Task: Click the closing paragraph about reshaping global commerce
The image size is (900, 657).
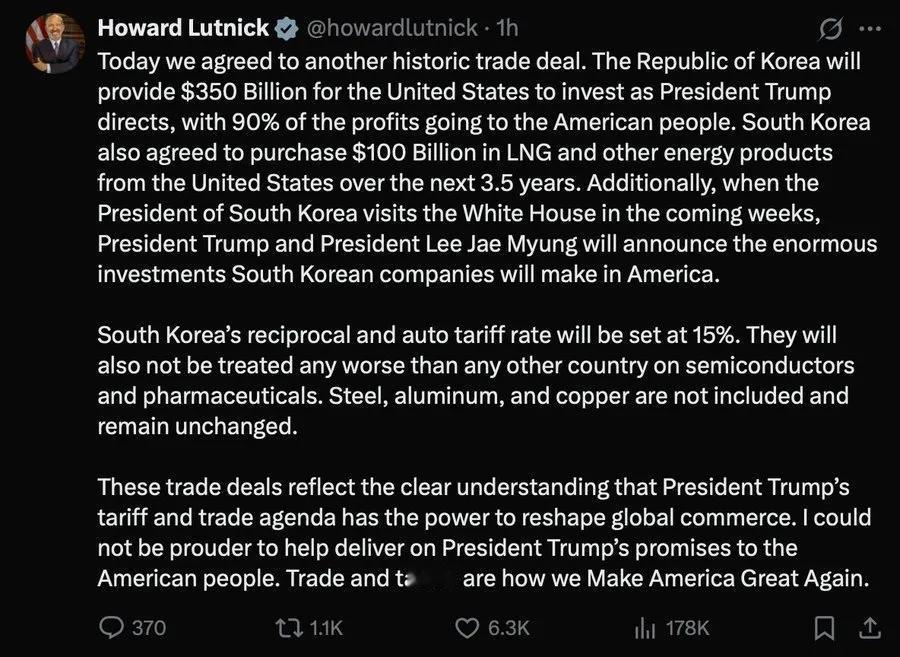Action: click(x=484, y=532)
